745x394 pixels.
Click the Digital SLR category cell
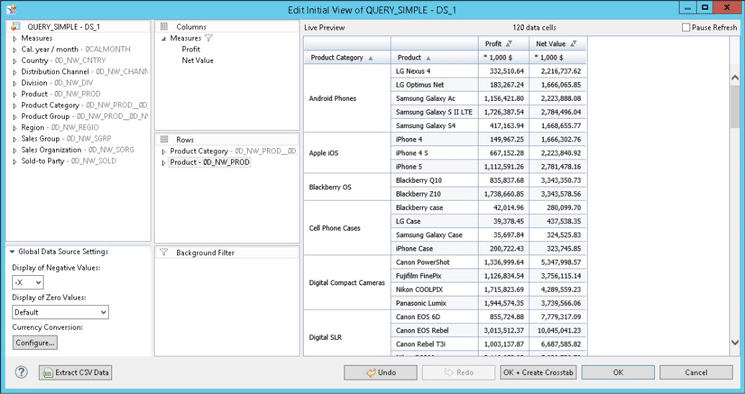click(347, 333)
